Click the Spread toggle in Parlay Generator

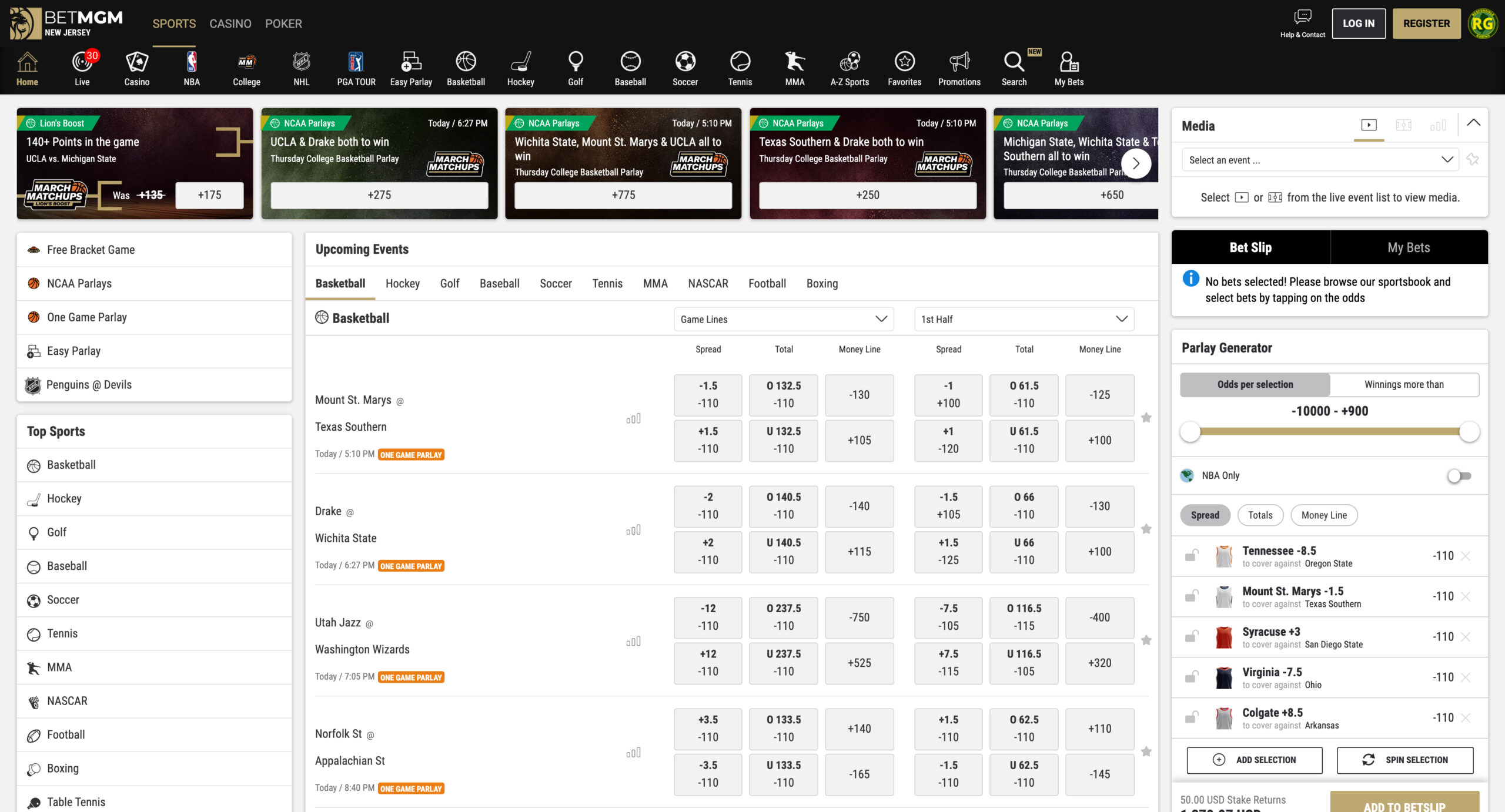(1205, 515)
